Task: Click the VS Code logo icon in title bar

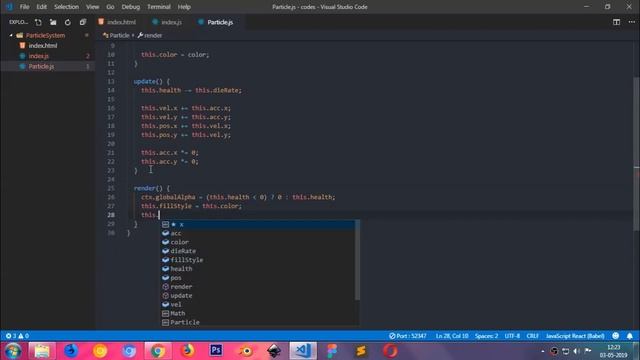Action: [9, 7]
